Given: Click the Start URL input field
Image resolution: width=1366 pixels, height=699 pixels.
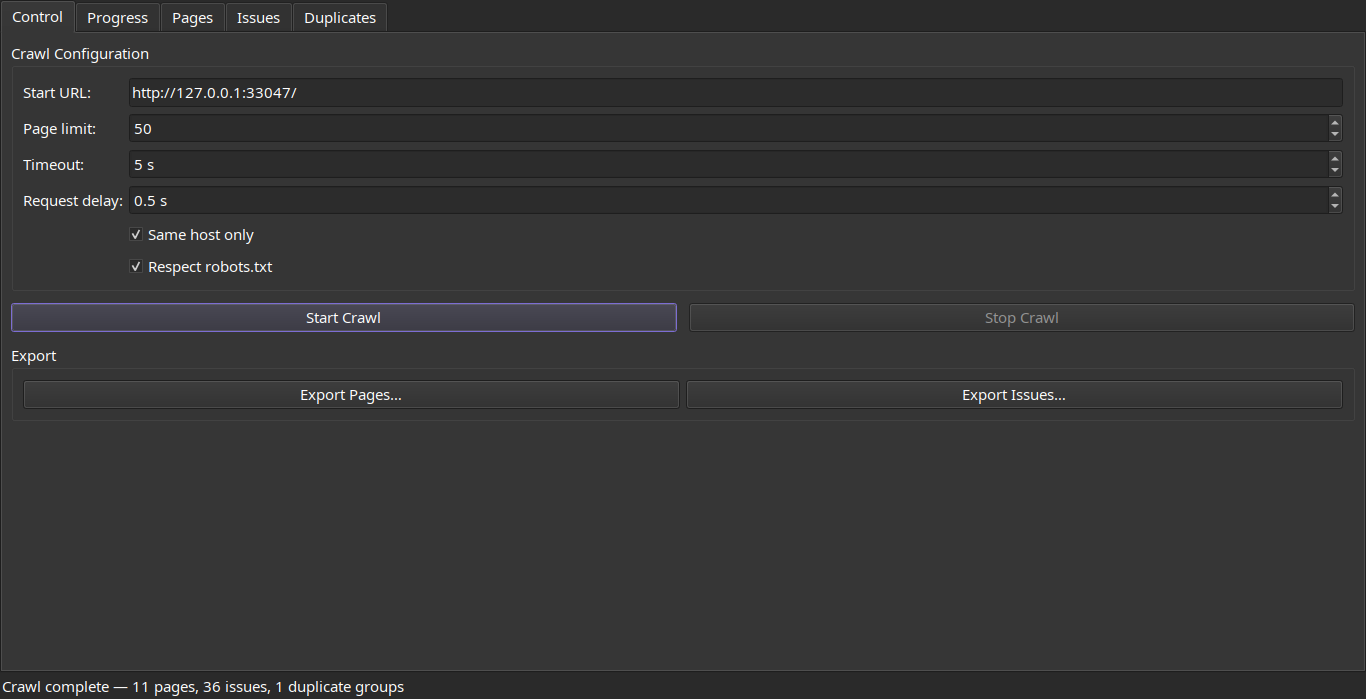Looking at the screenshot, I should coord(736,93).
